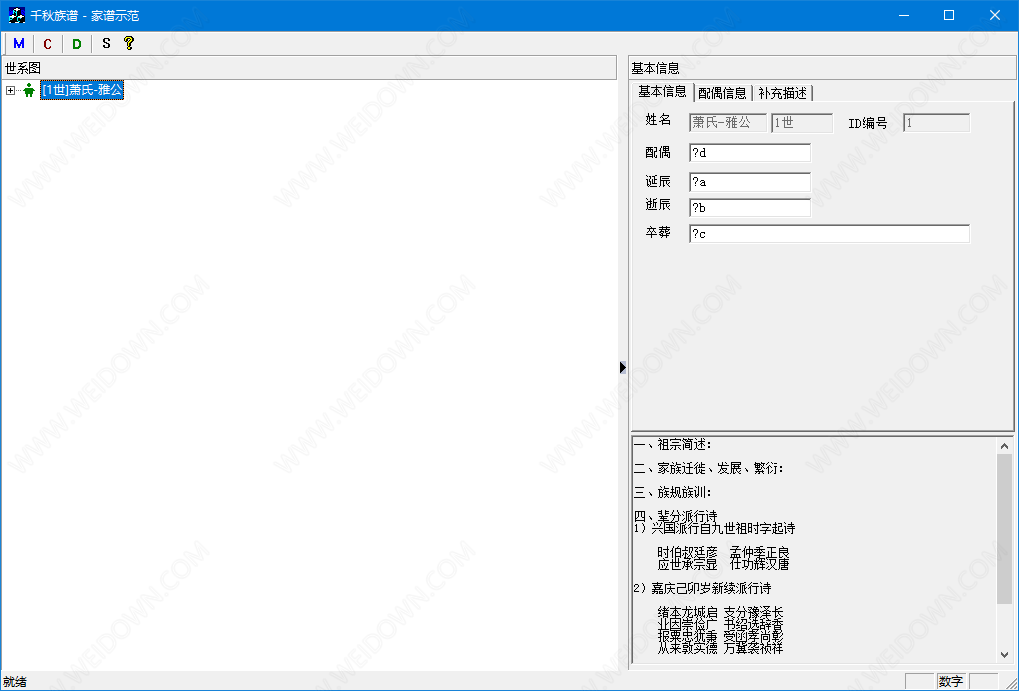1019x691 pixels.
Task: Click the green person icon in the tree
Action: pos(29,90)
